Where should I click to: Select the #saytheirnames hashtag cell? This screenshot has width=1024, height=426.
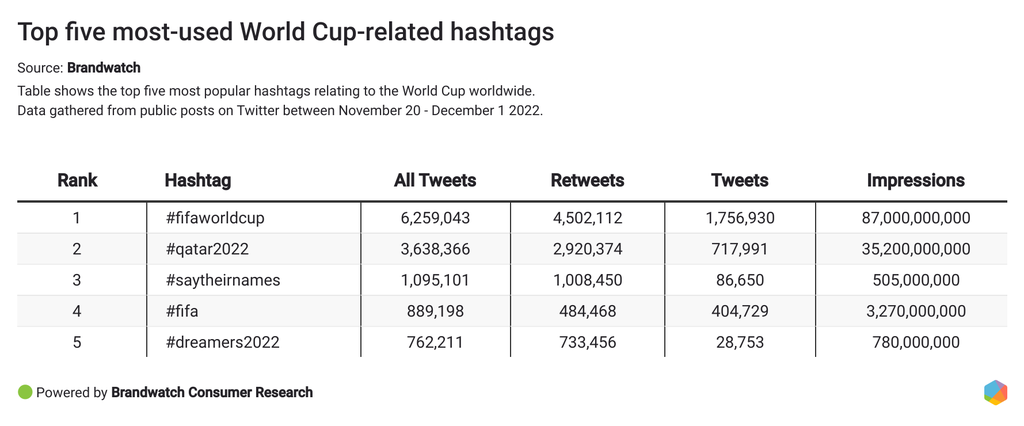(x=223, y=280)
